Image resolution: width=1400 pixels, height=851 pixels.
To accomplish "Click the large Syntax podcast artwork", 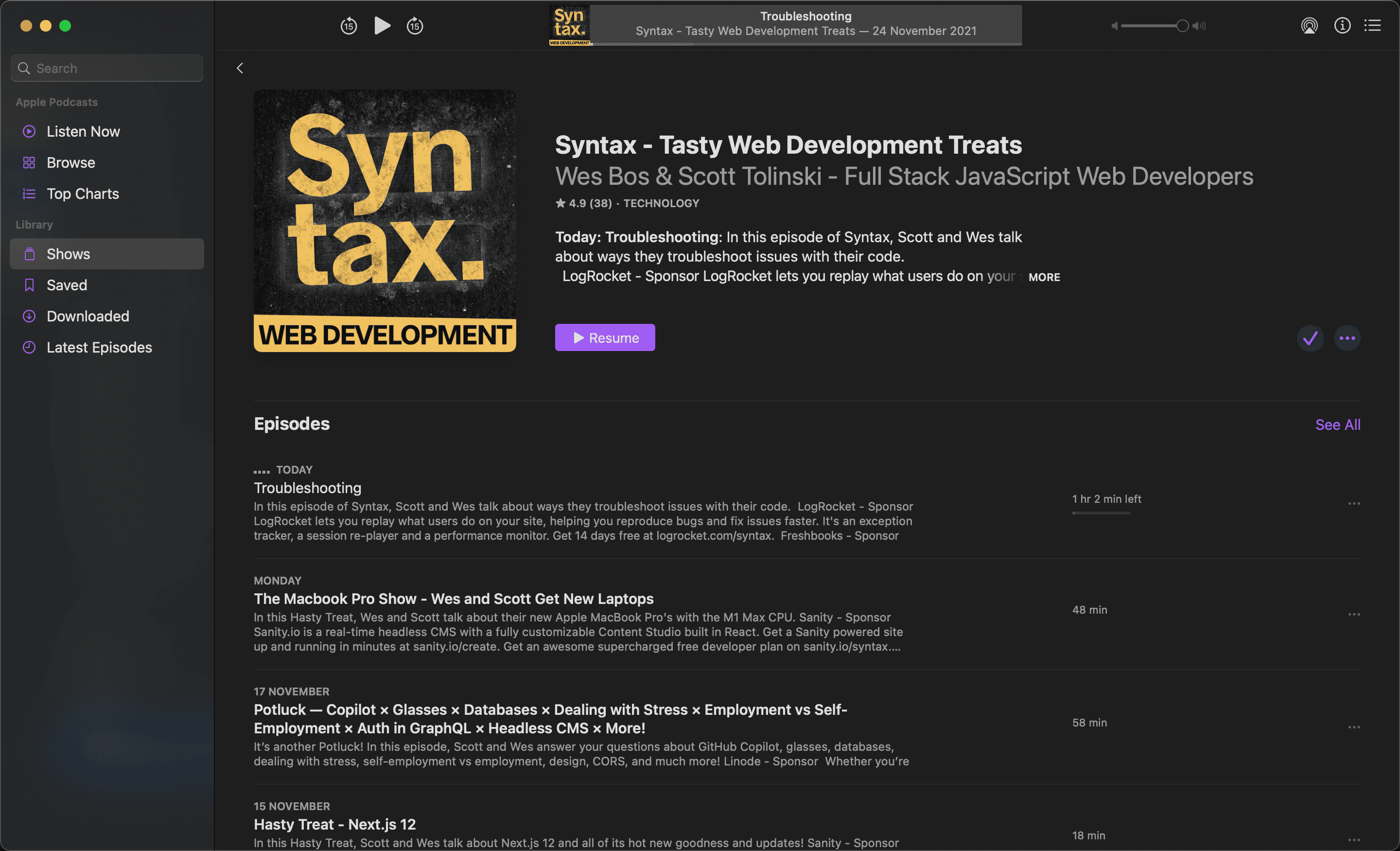I will point(385,221).
